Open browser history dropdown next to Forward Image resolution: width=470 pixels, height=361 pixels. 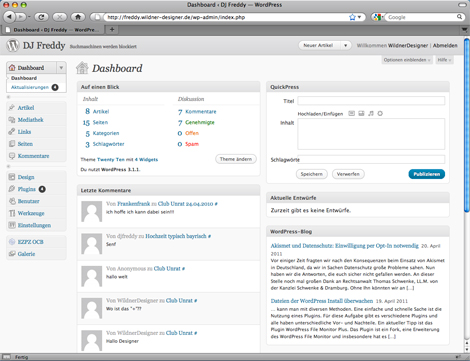click(x=29, y=17)
